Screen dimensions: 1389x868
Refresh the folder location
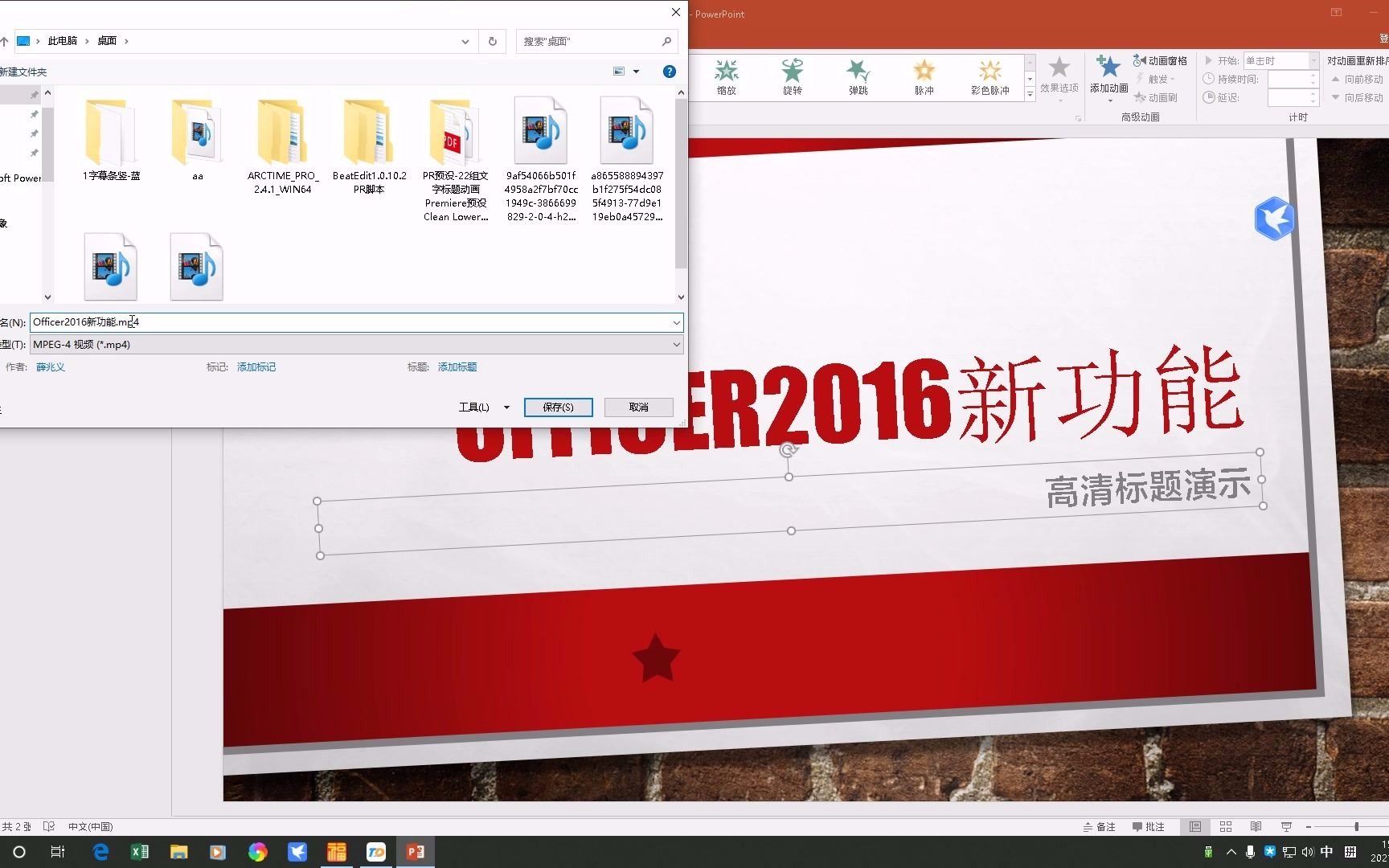[x=493, y=41]
